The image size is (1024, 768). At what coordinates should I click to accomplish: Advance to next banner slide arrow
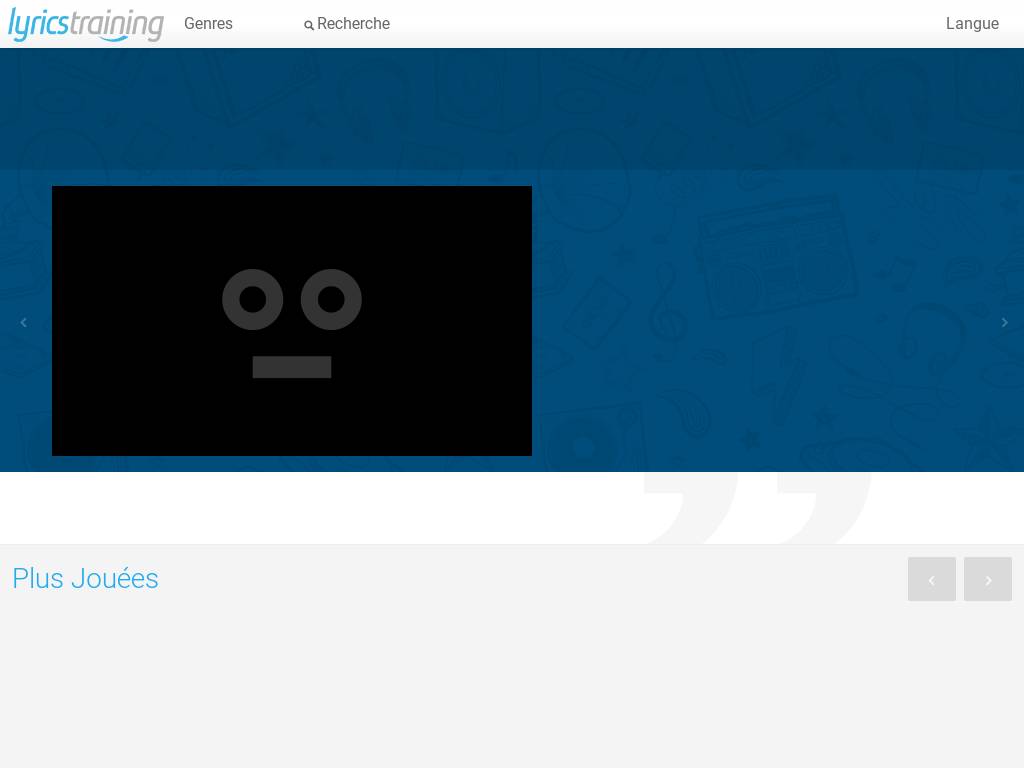click(1004, 322)
